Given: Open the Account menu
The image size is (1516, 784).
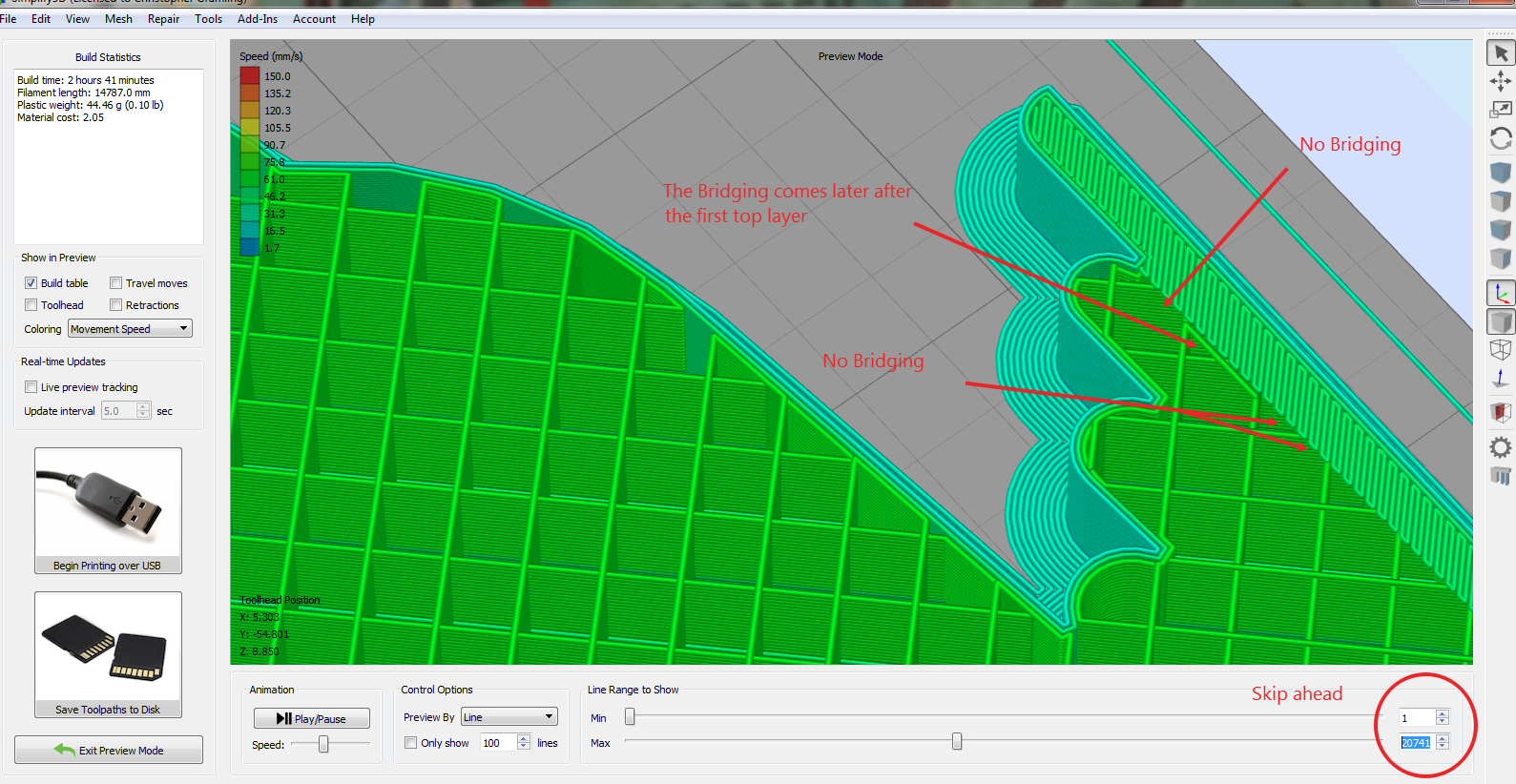Looking at the screenshot, I should [314, 19].
